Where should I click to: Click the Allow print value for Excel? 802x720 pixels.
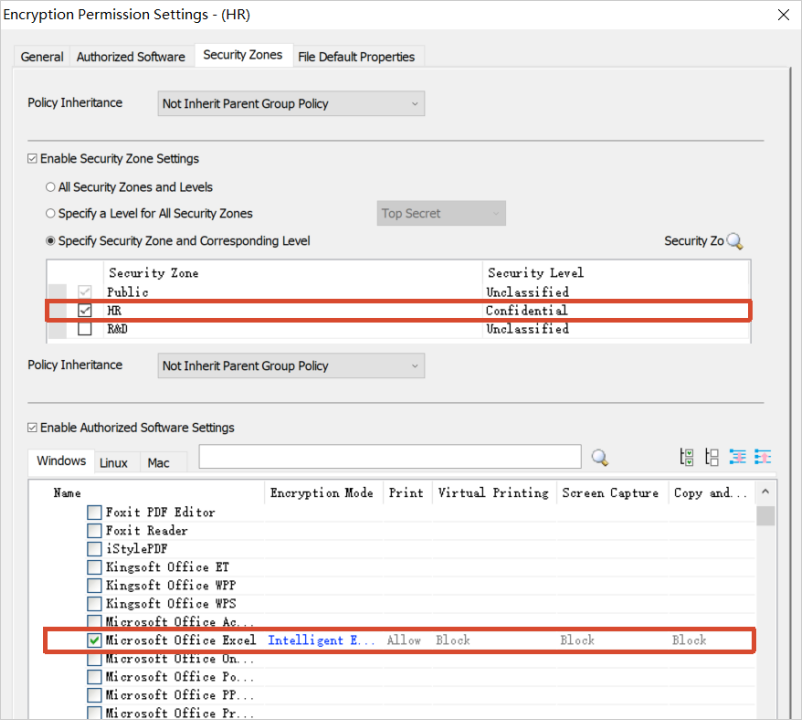coord(404,640)
